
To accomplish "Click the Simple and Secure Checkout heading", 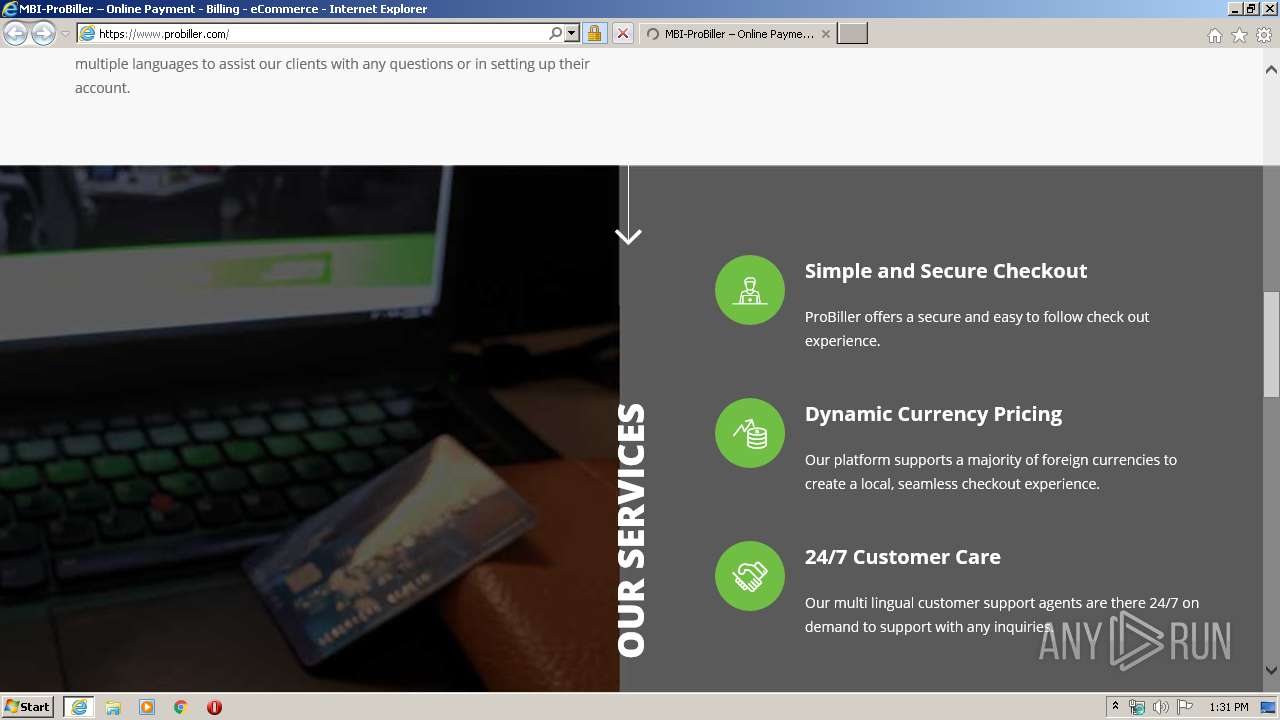I will click(946, 271).
